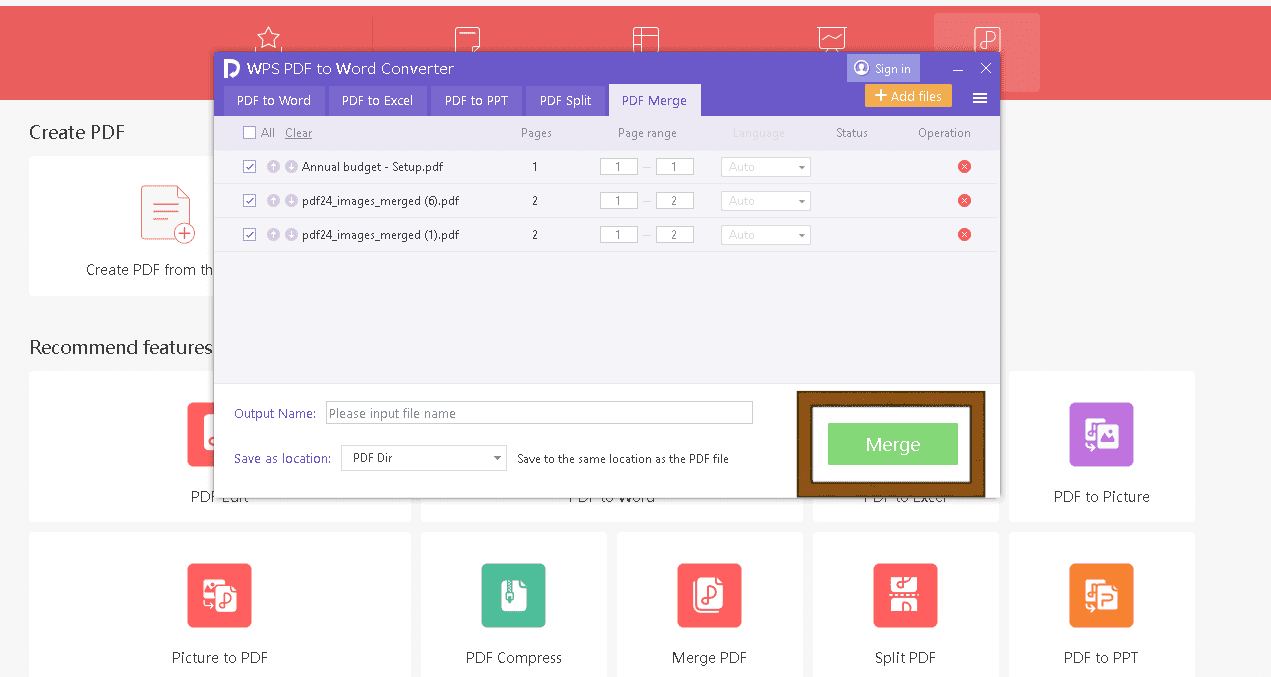Move pdf24_images_merged (6).pdf down in list
This screenshot has width=1271, height=677.
click(291, 201)
